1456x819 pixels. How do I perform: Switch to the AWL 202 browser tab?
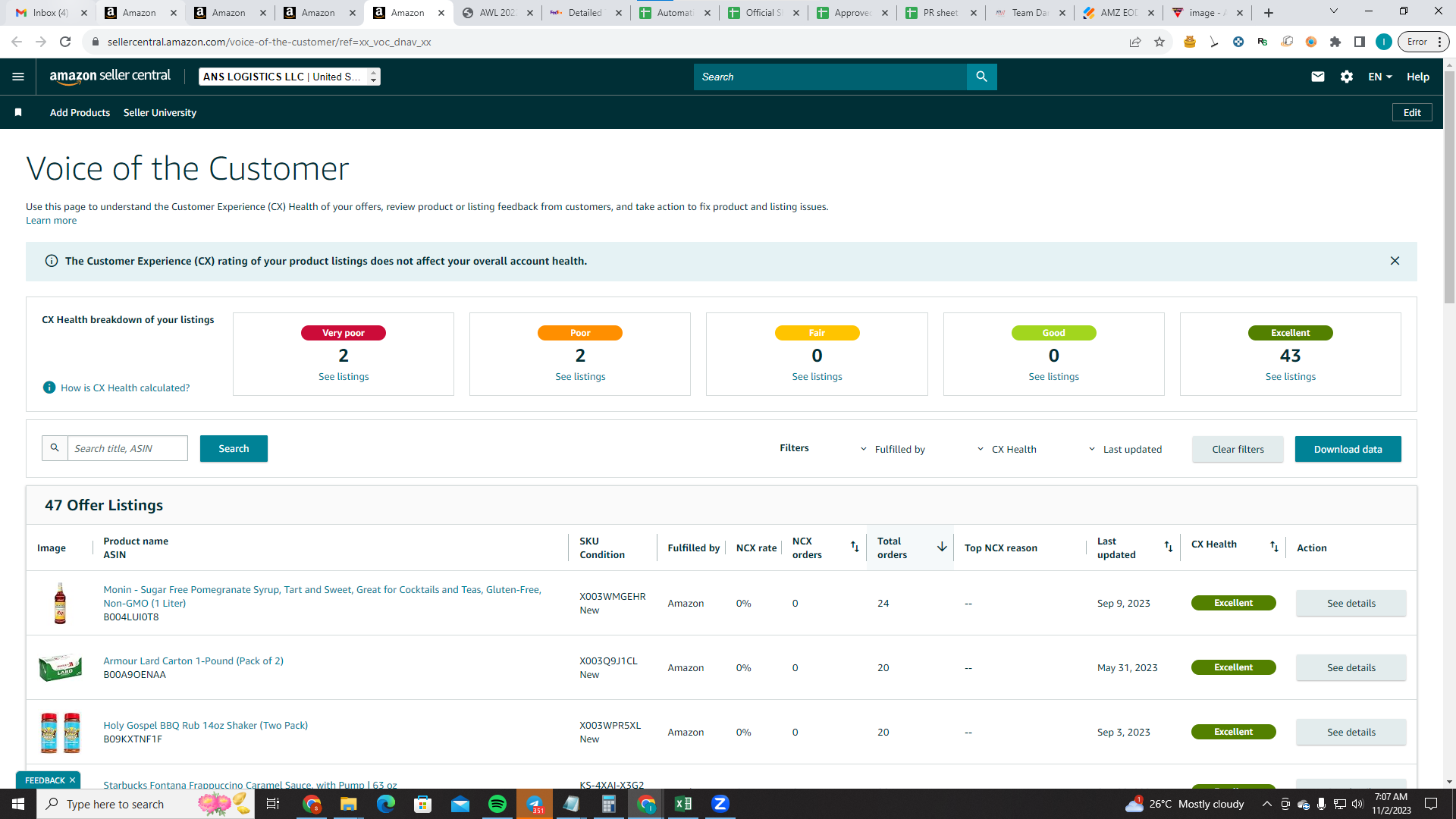(497, 13)
